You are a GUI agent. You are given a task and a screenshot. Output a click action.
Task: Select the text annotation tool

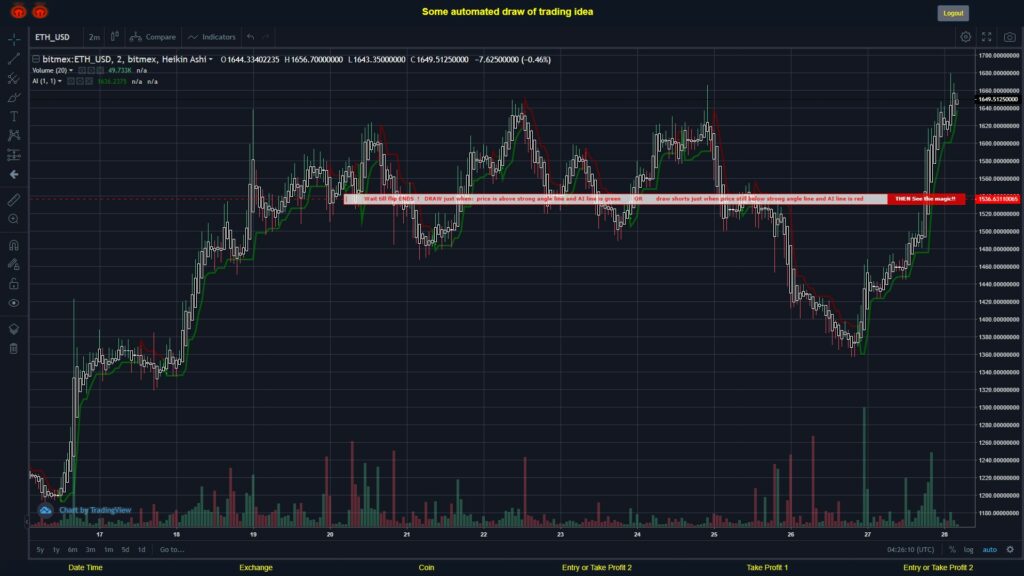click(14, 116)
